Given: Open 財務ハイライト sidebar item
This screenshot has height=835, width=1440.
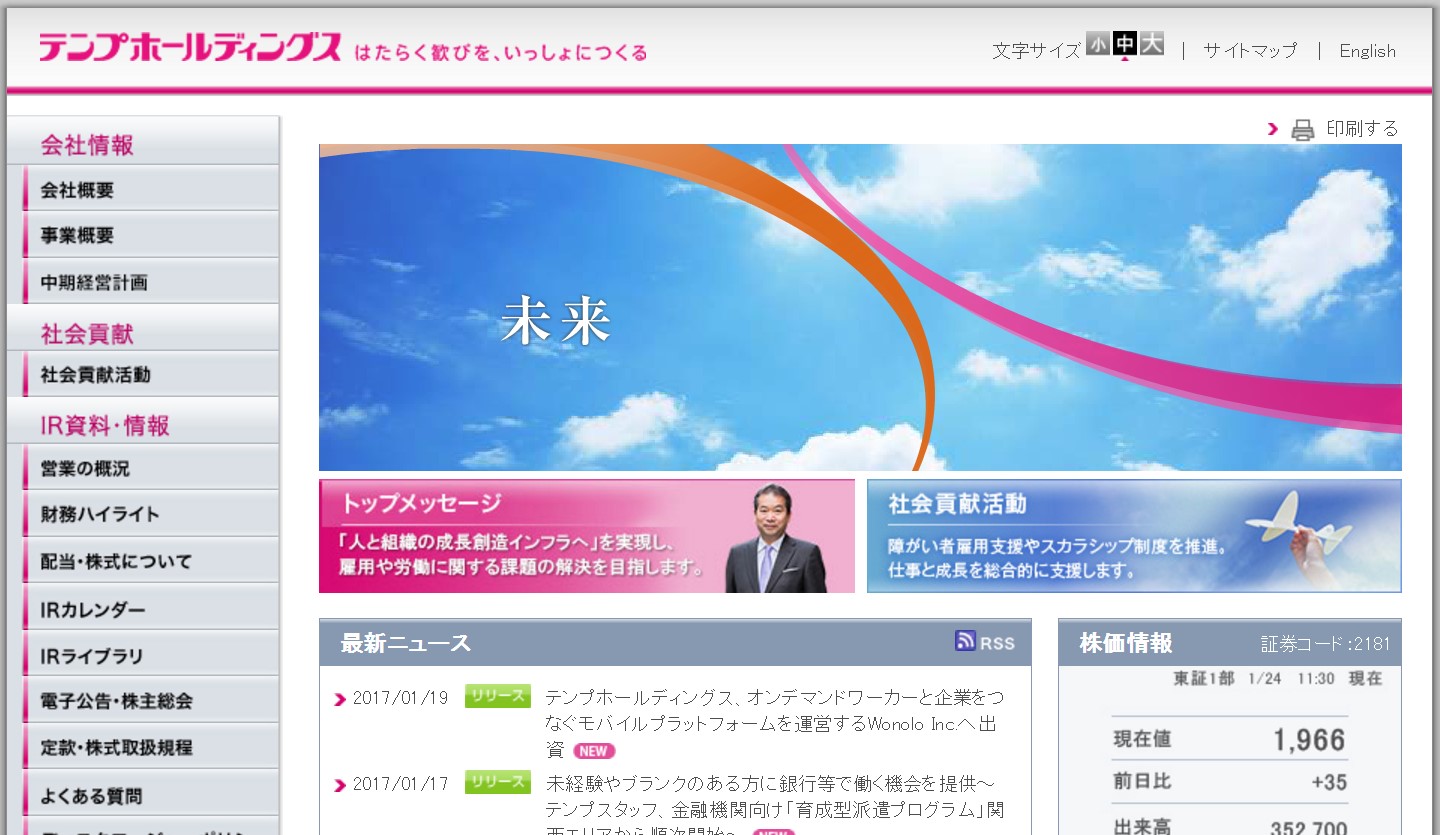Looking at the screenshot, I should tap(150, 514).
